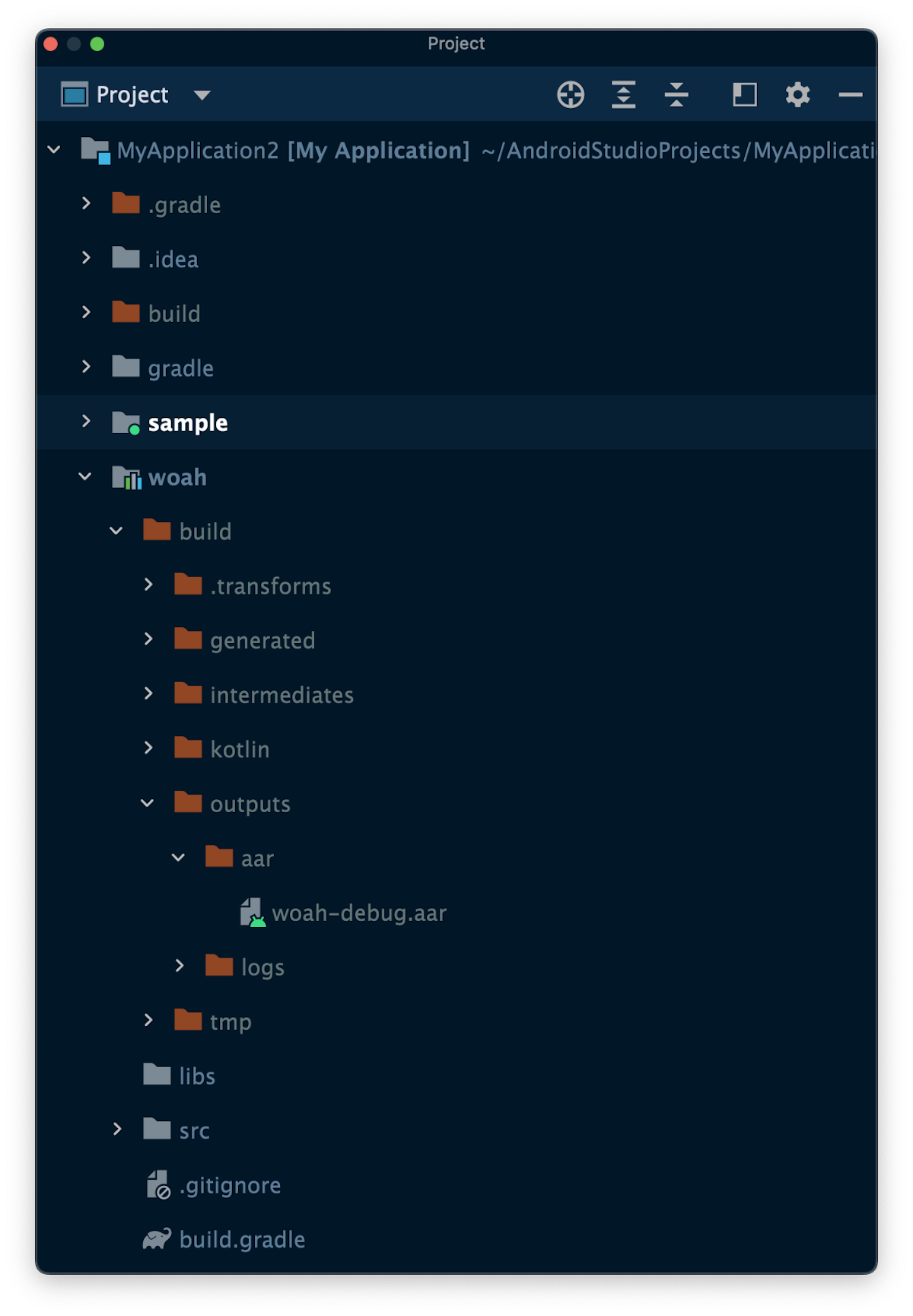The height and width of the screenshot is (1316, 913).
Task: Click the green macOS zoom button
Action: 97,43
